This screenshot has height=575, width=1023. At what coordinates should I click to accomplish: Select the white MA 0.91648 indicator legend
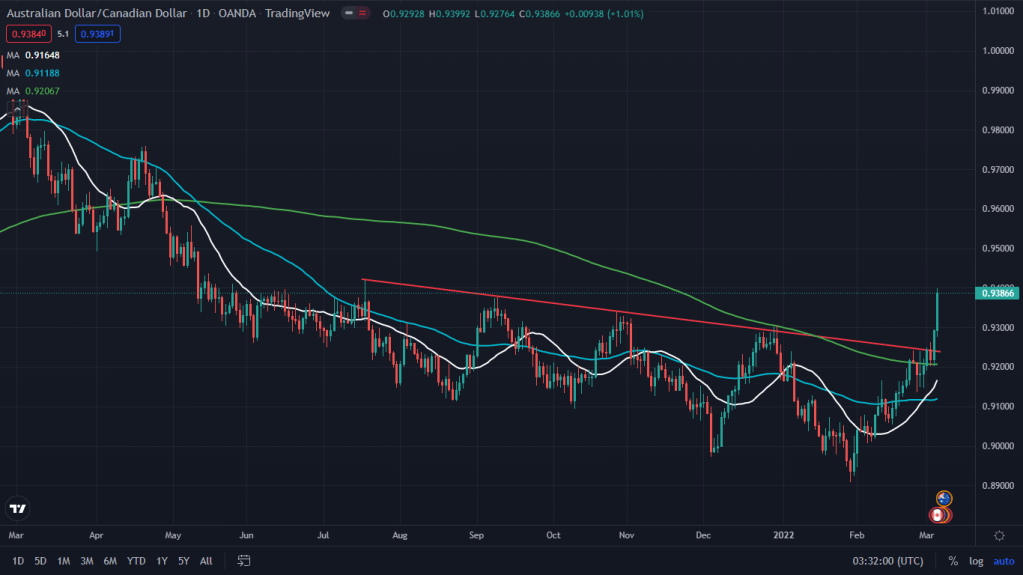point(34,55)
